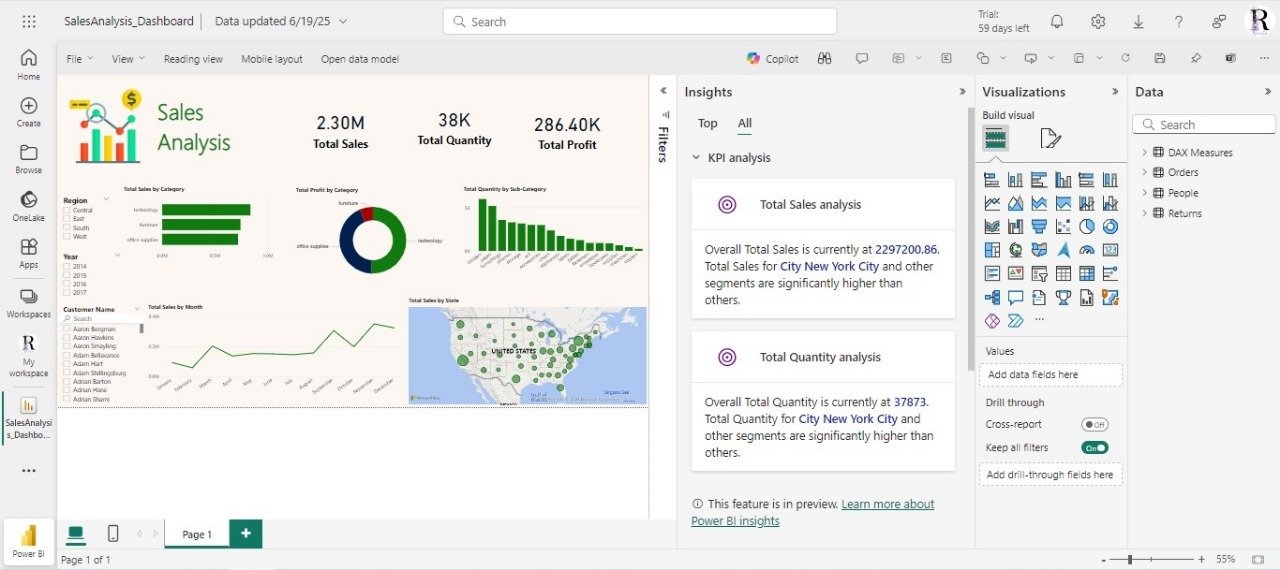The width and height of the screenshot is (1280, 570).
Task: Check the Central region checkbox
Action: pyautogui.click(x=67, y=211)
